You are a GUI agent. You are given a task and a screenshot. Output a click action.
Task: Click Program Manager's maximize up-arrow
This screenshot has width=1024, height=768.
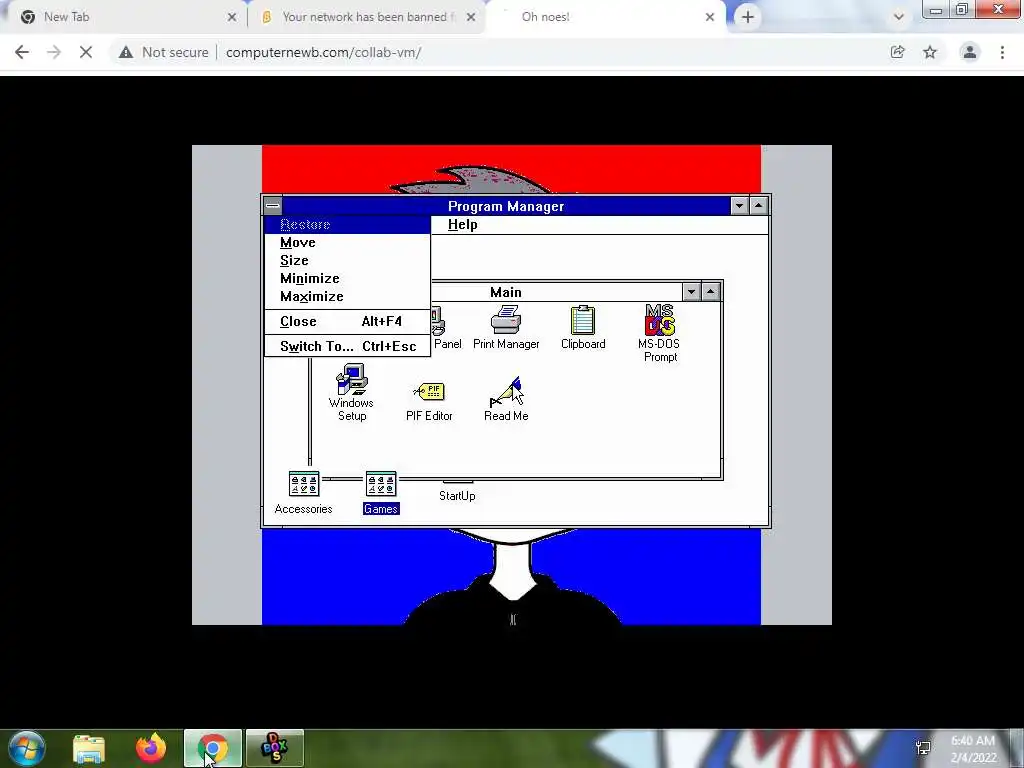(758, 206)
